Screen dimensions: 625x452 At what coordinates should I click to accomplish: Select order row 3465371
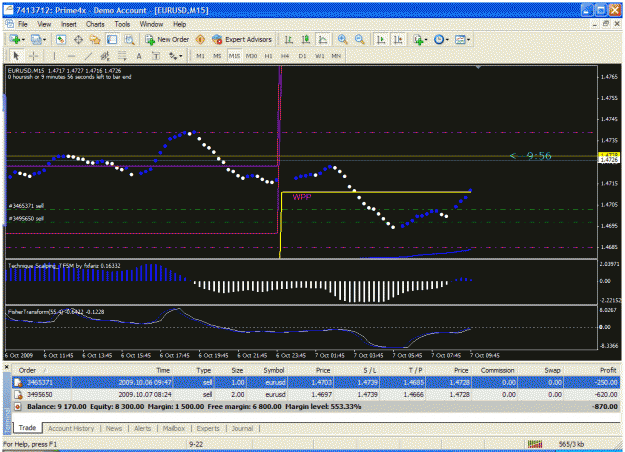pos(316,383)
